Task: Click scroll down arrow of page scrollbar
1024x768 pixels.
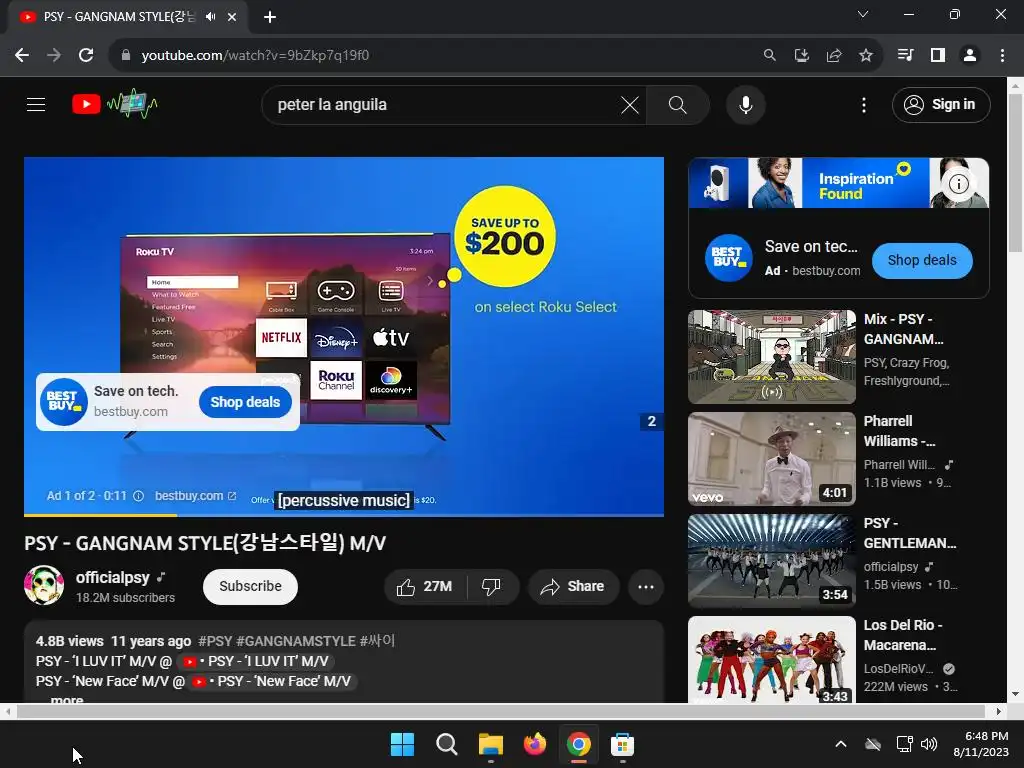Action: click(1016, 695)
